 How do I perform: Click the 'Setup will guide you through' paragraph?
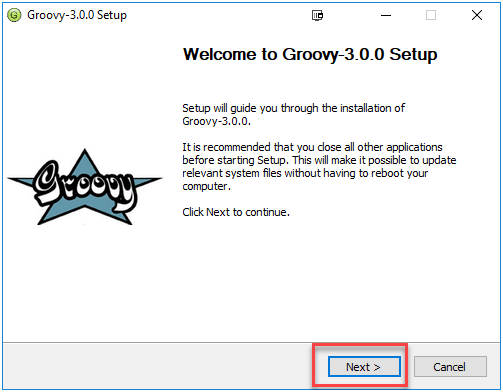click(x=293, y=114)
